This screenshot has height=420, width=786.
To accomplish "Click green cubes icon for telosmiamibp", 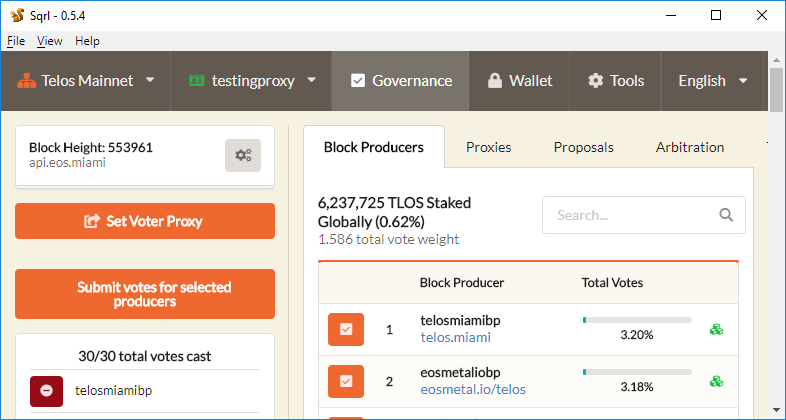I will 716,330.
